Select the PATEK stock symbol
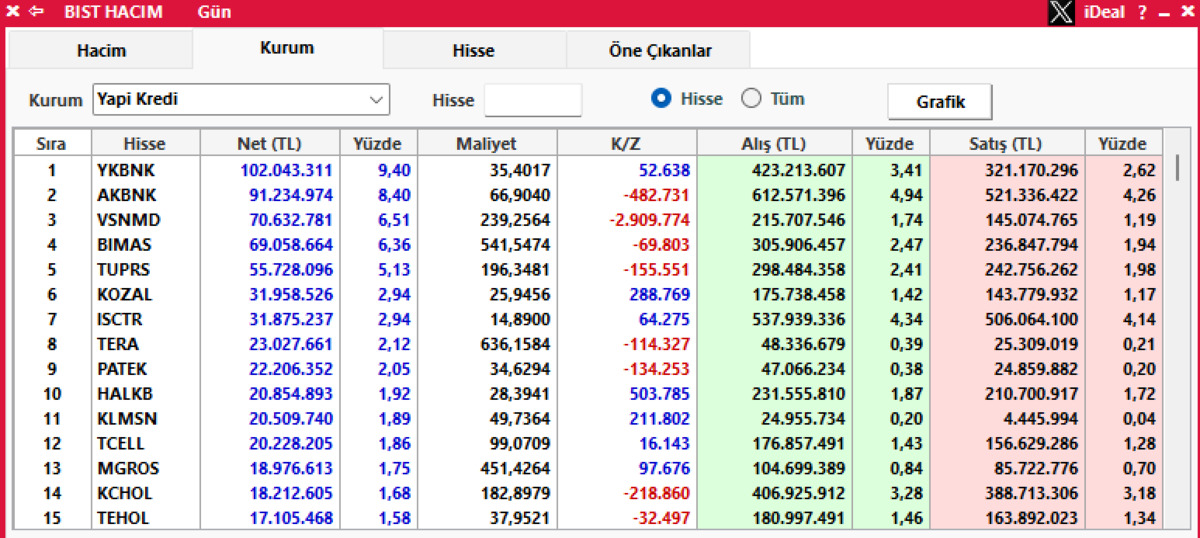This screenshot has width=1200, height=538. (x=123, y=369)
